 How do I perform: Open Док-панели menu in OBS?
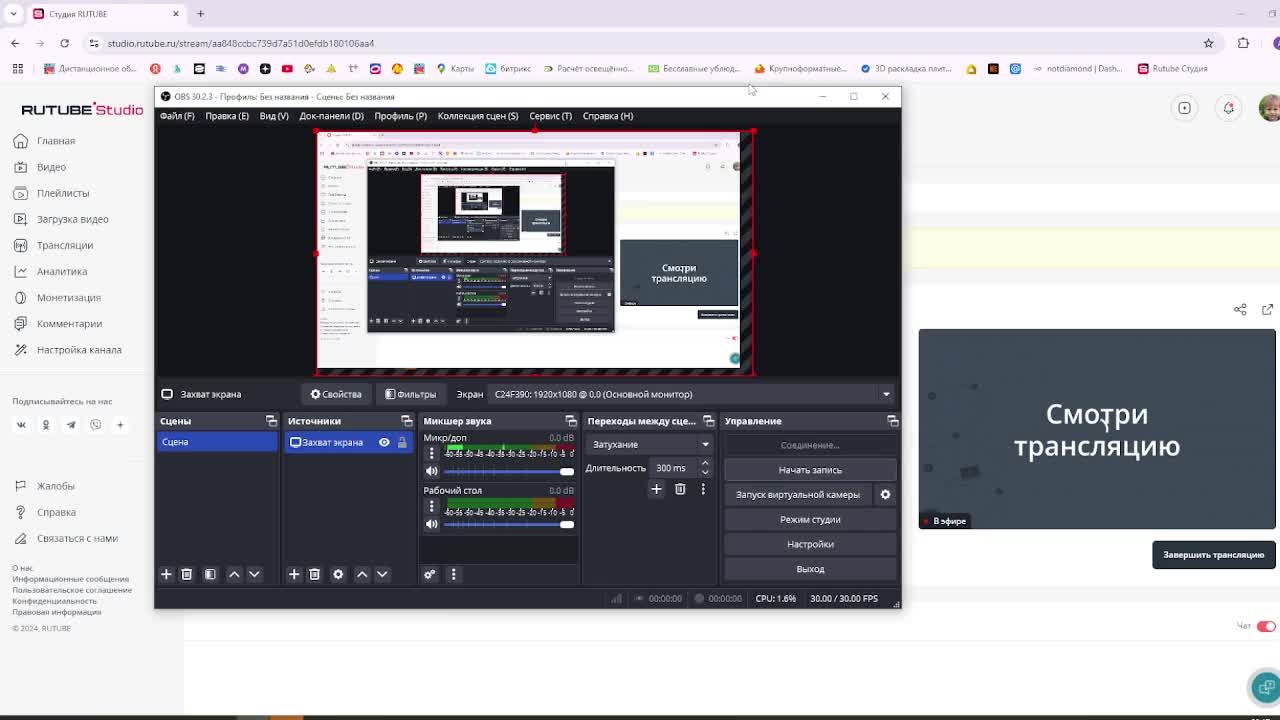[x=331, y=116]
